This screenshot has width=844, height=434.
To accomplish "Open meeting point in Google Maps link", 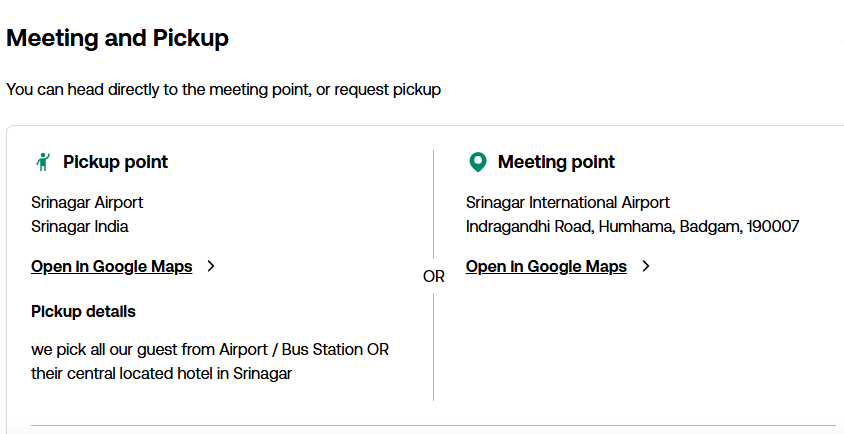I will tap(546, 267).
